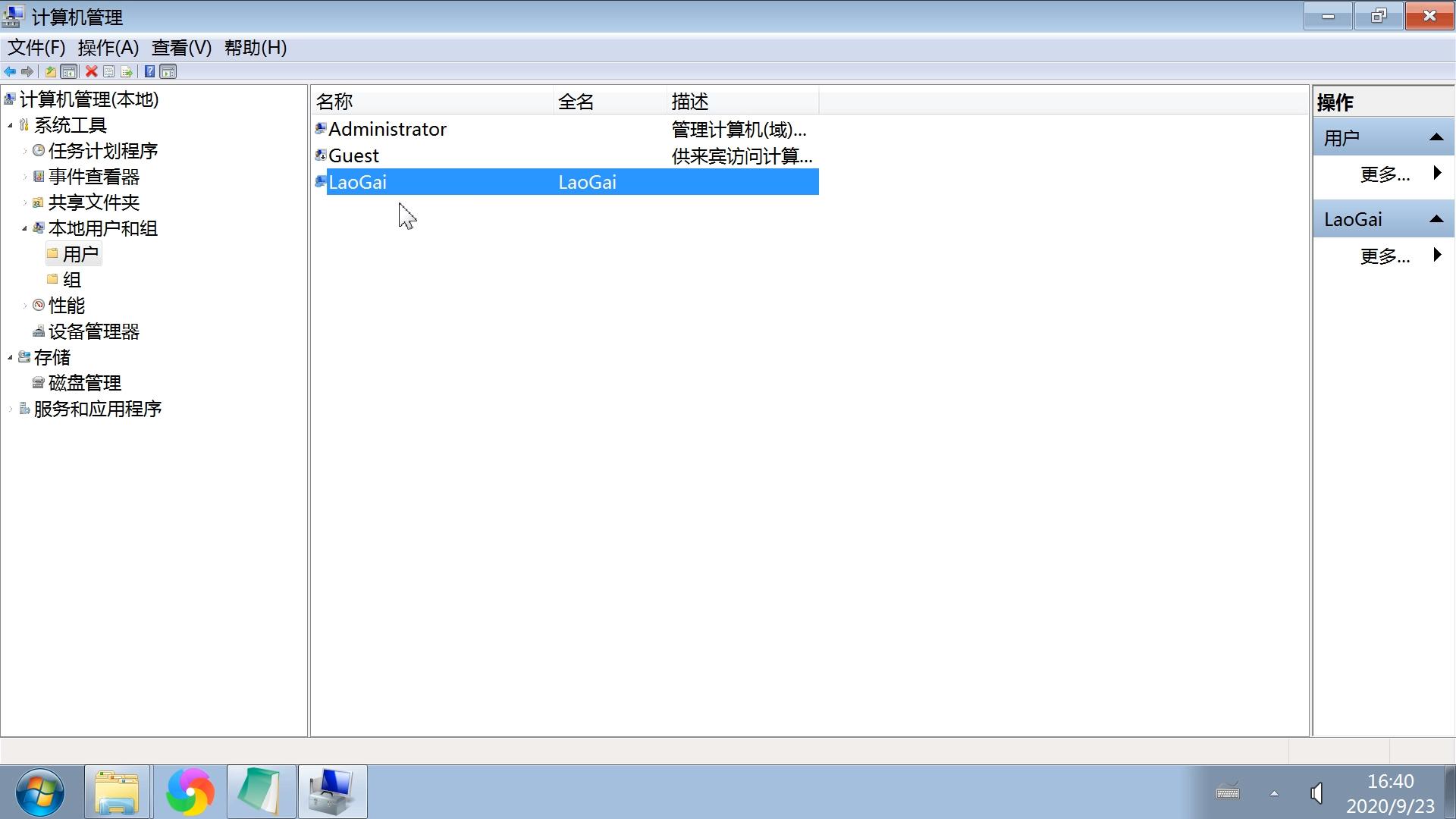Click the Export List toolbar icon
The image size is (1456, 819).
[127, 71]
